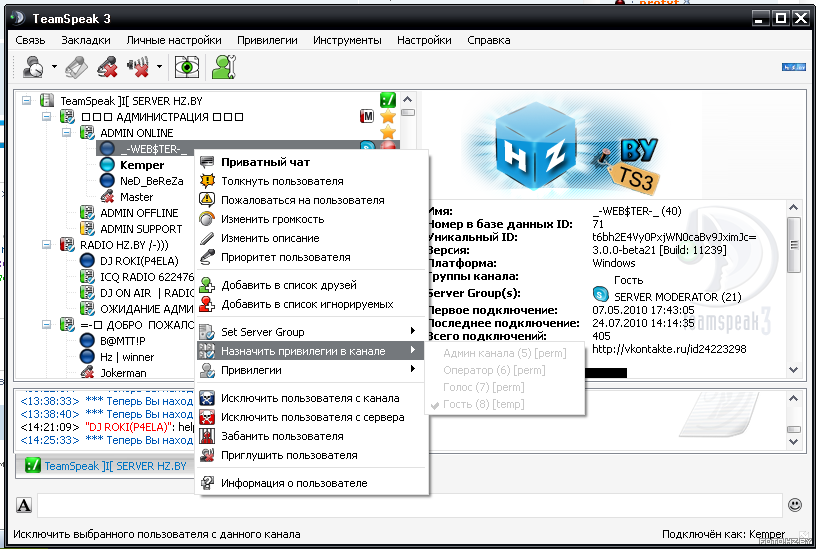The height and width of the screenshot is (549, 816).
Task: Select user DJ ROKI(P4ELA) in the tree
Action: point(139,261)
